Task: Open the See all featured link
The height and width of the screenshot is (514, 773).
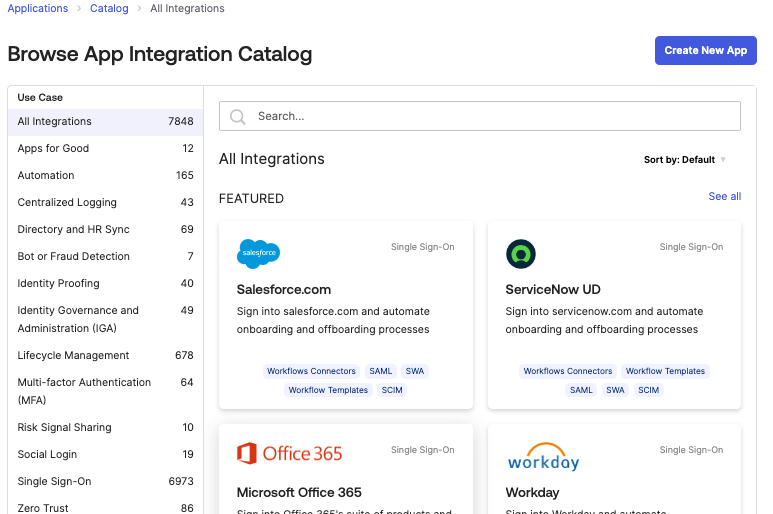Action: click(725, 196)
